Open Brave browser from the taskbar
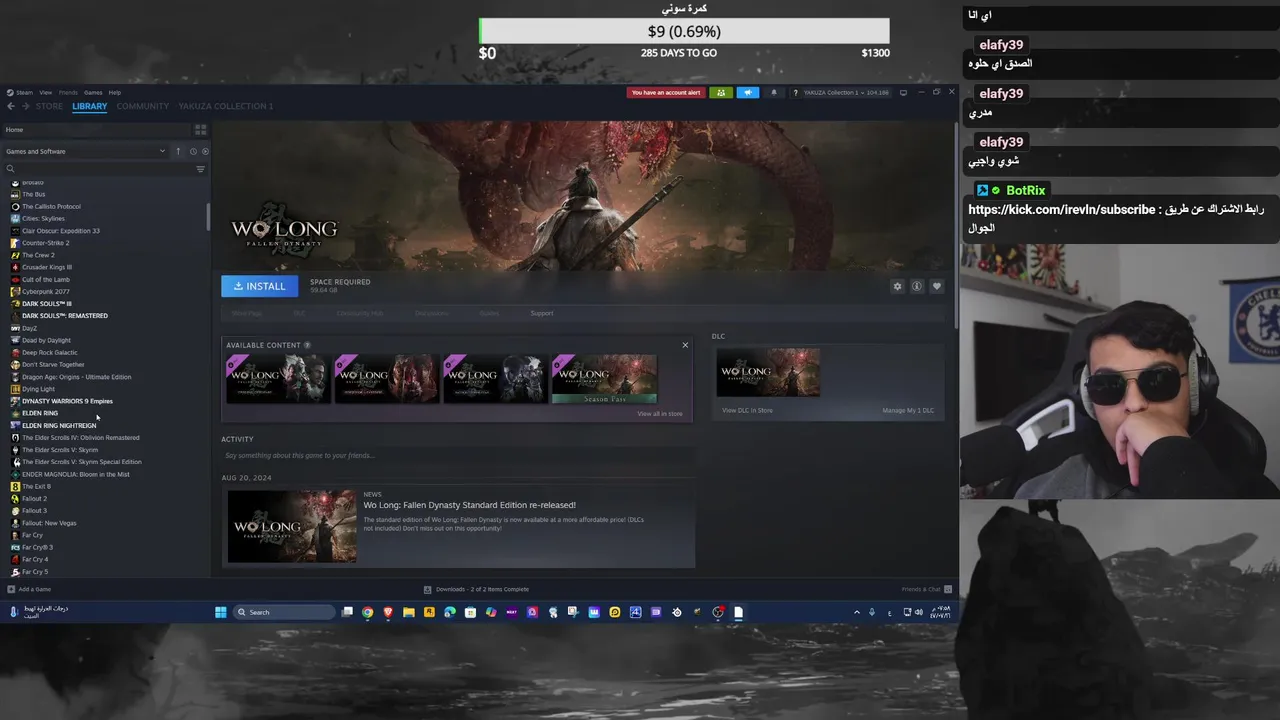 pos(388,612)
